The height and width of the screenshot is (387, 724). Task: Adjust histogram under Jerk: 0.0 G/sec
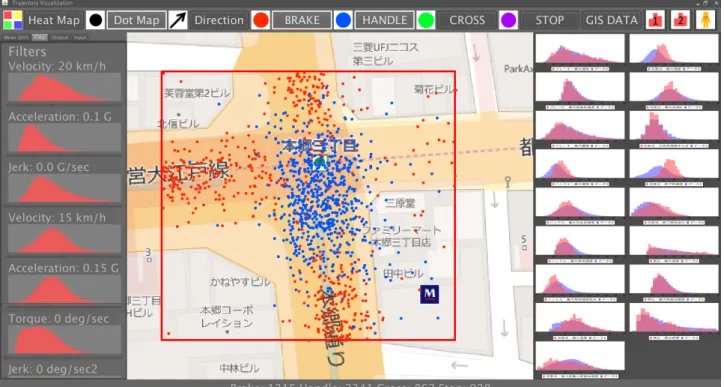tap(64, 188)
